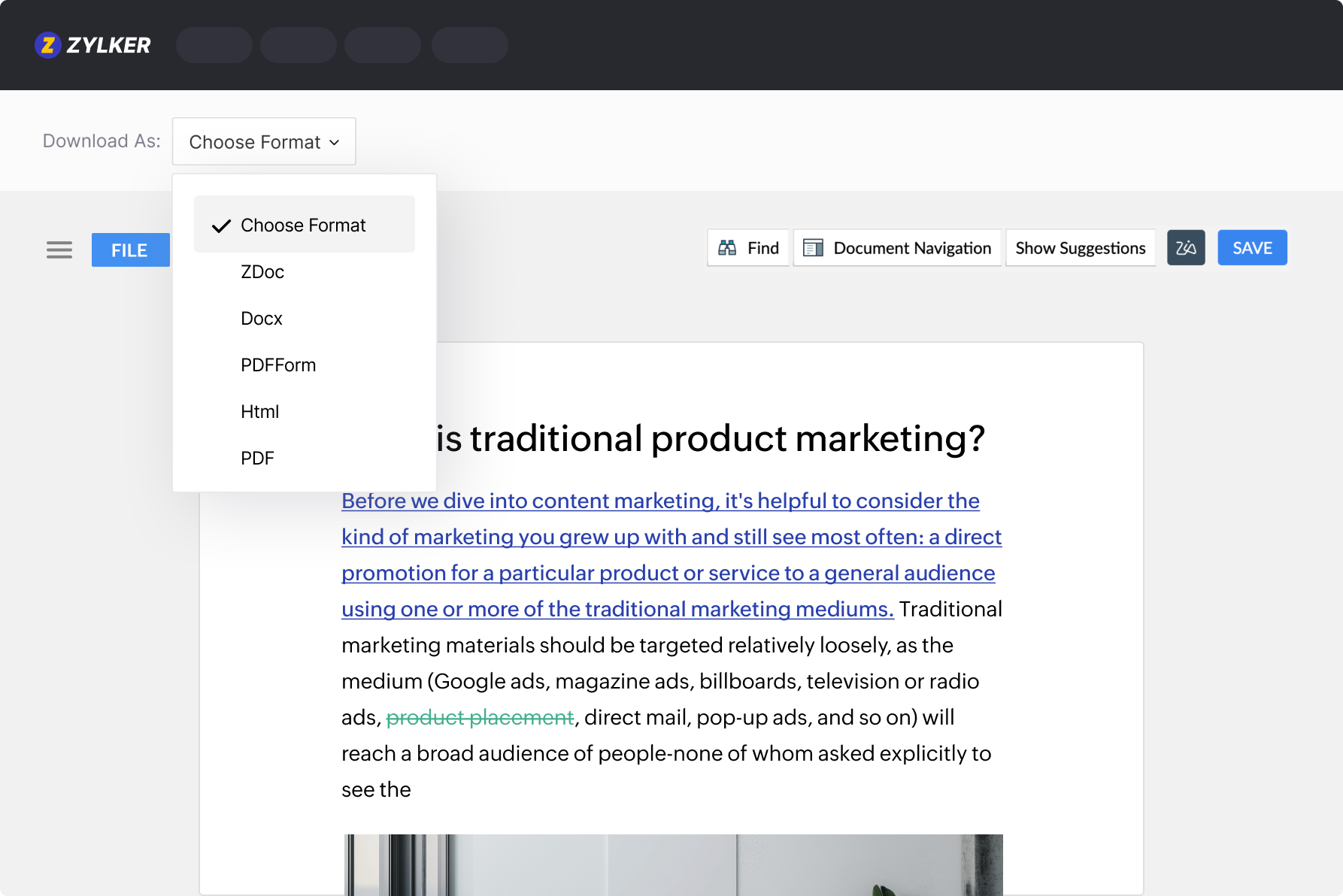Click the dropdown chevron arrow
Screen dimensions: 1343x896
coord(335,143)
